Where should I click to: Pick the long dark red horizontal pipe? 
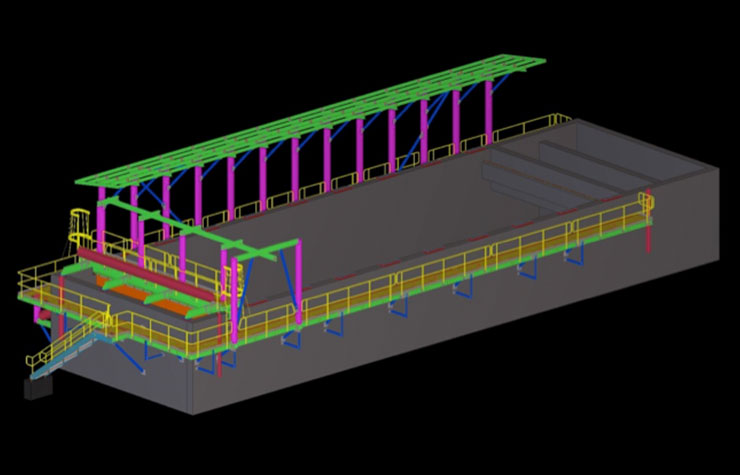(147, 274)
